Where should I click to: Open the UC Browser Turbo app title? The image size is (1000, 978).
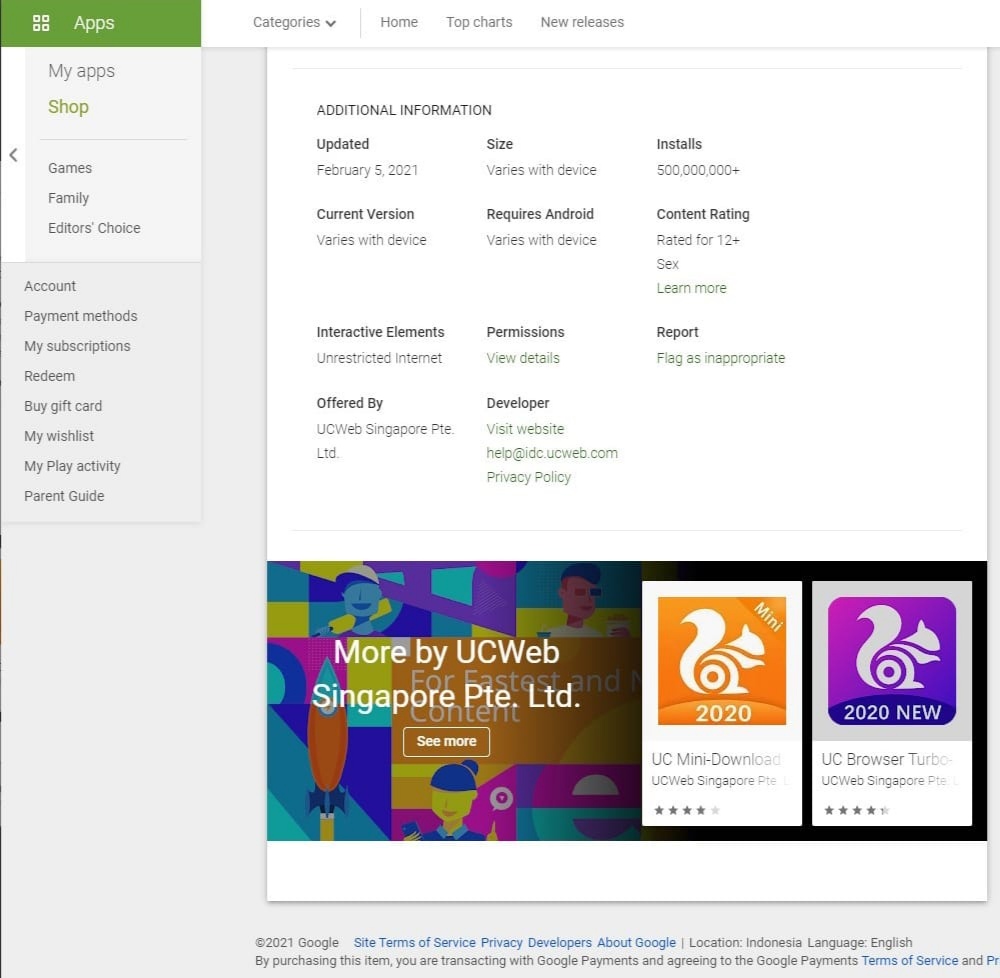coord(886,759)
